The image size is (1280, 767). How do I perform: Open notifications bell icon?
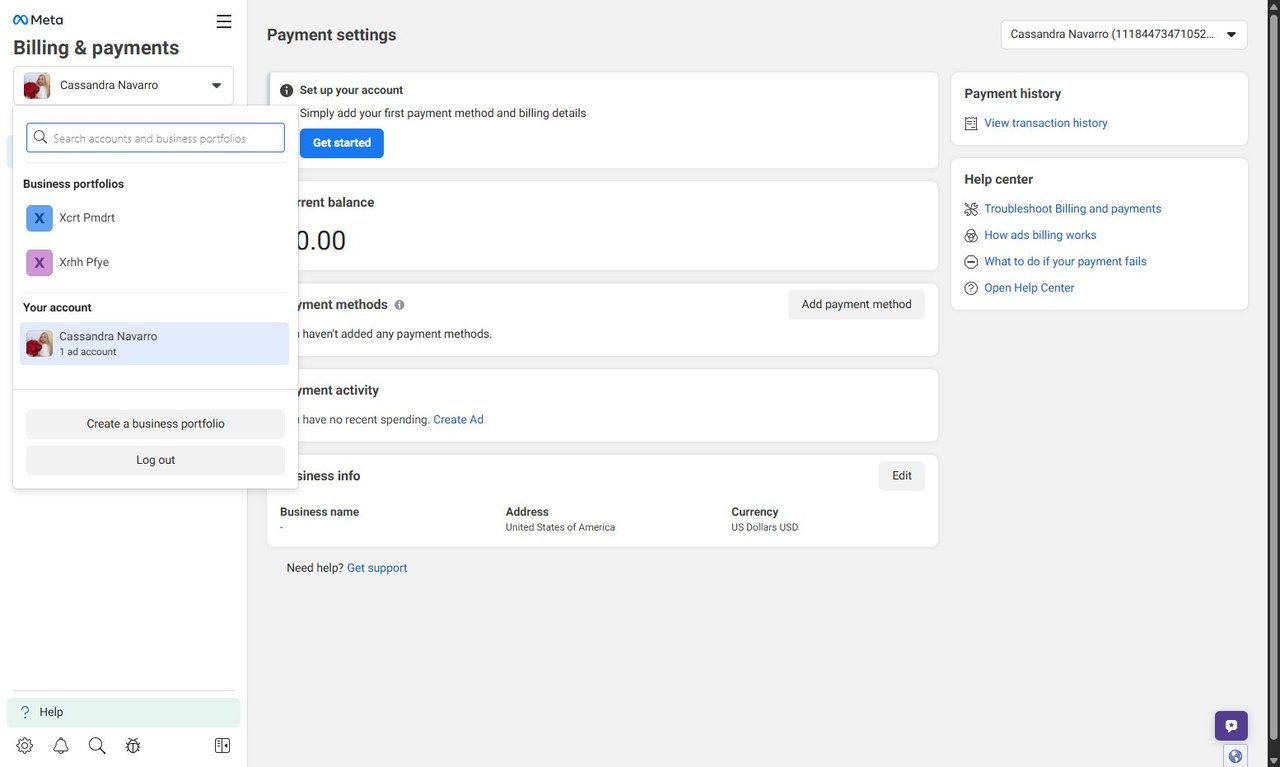pyautogui.click(x=61, y=745)
